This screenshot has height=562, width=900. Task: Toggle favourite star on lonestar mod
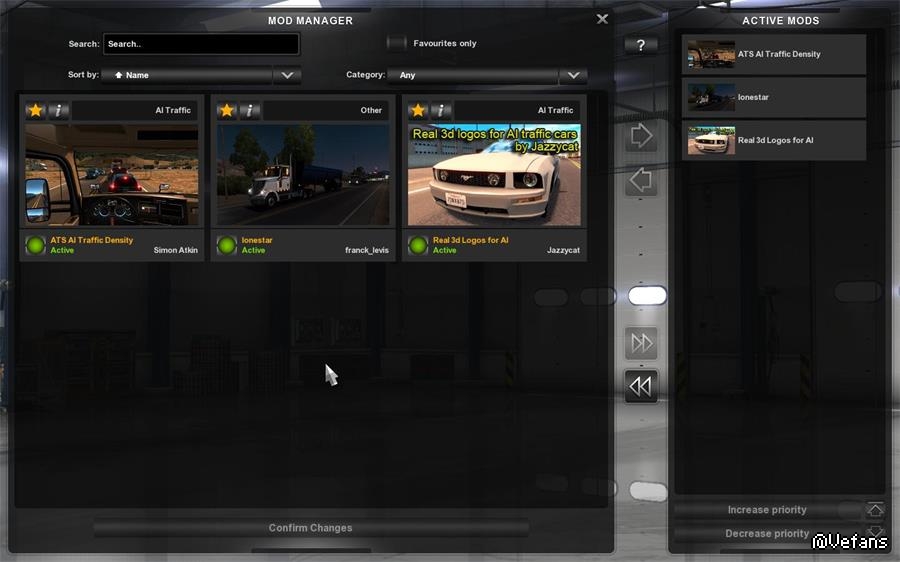coord(227,110)
